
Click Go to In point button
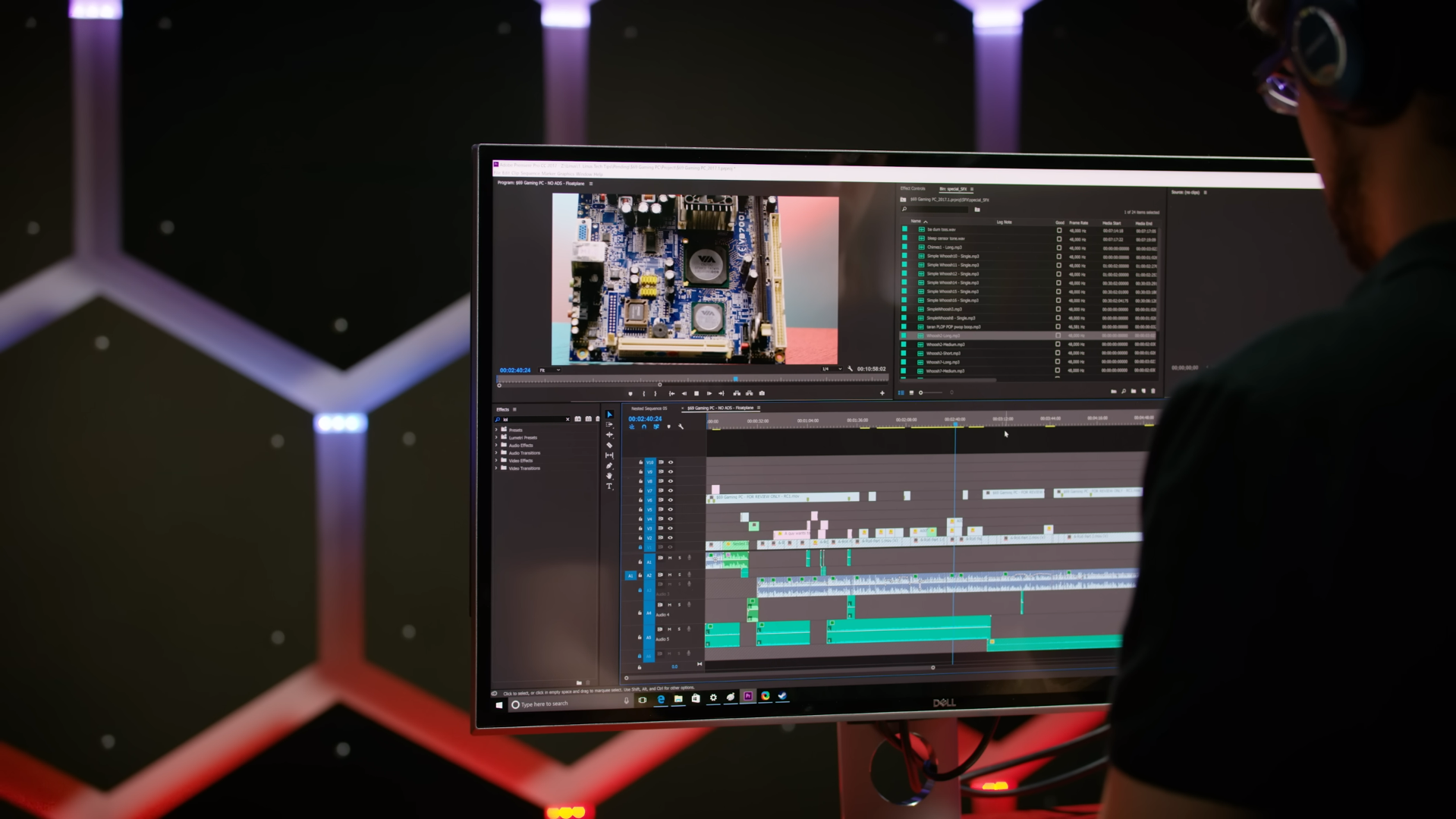pos(671,394)
